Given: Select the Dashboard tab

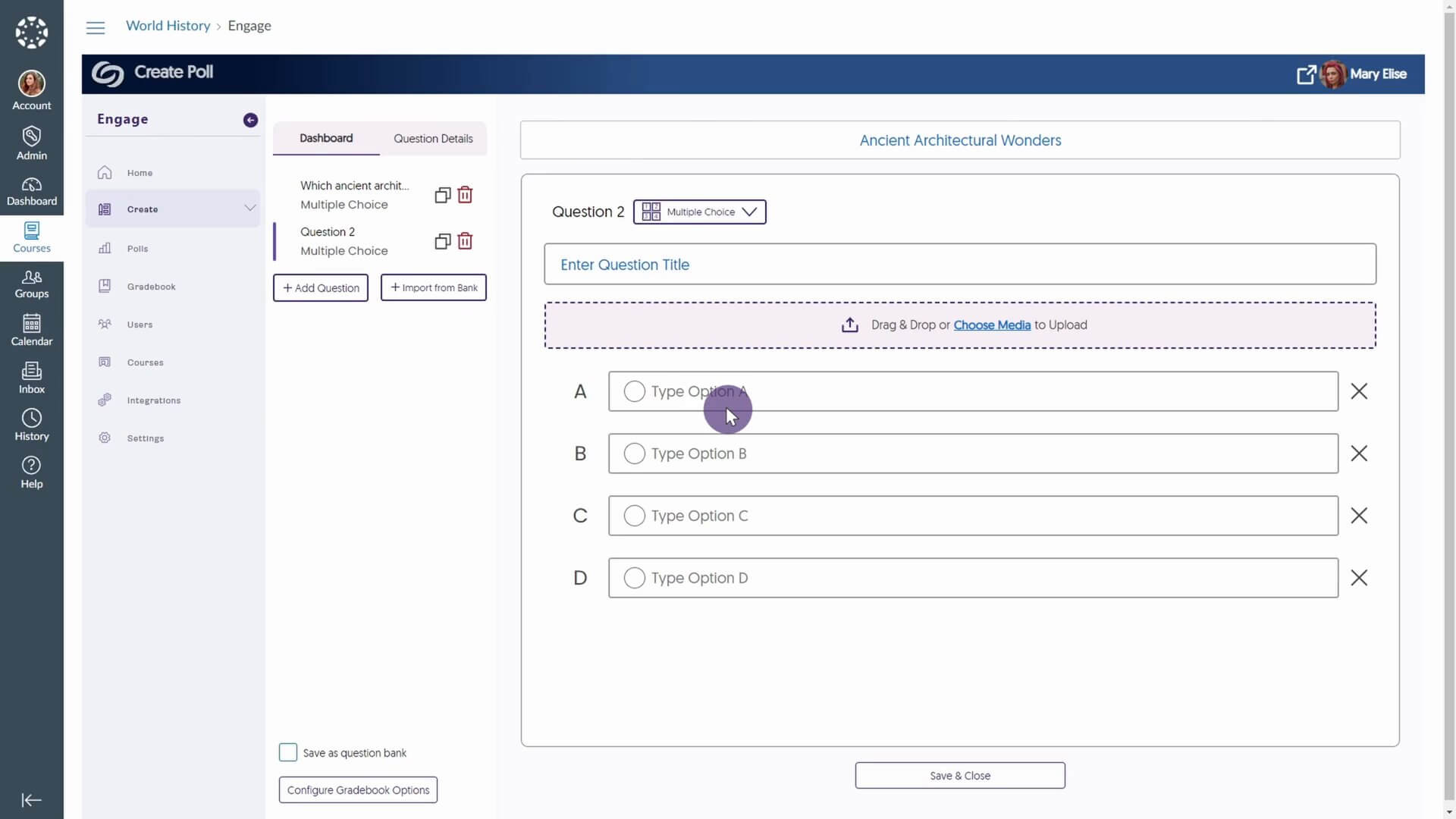Looking at the screenshot, I should [x=326, y=138].
